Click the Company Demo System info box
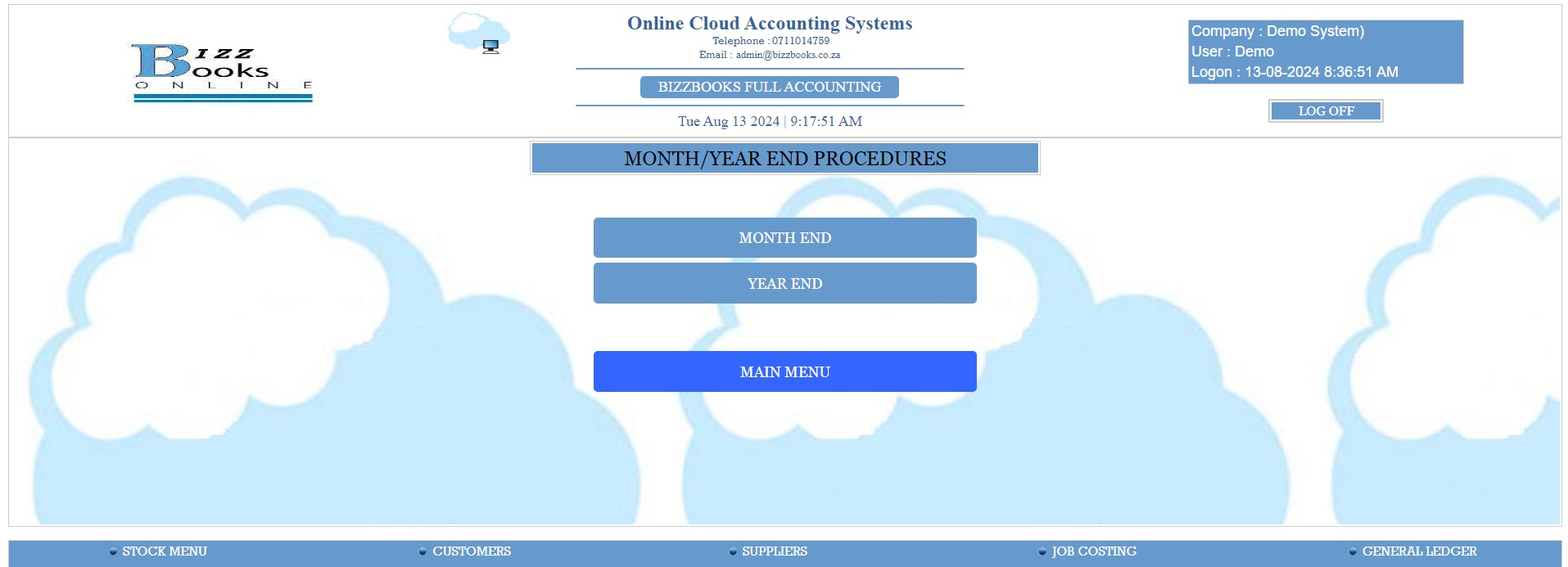The image size is (1568, 567). point(1325,52)
